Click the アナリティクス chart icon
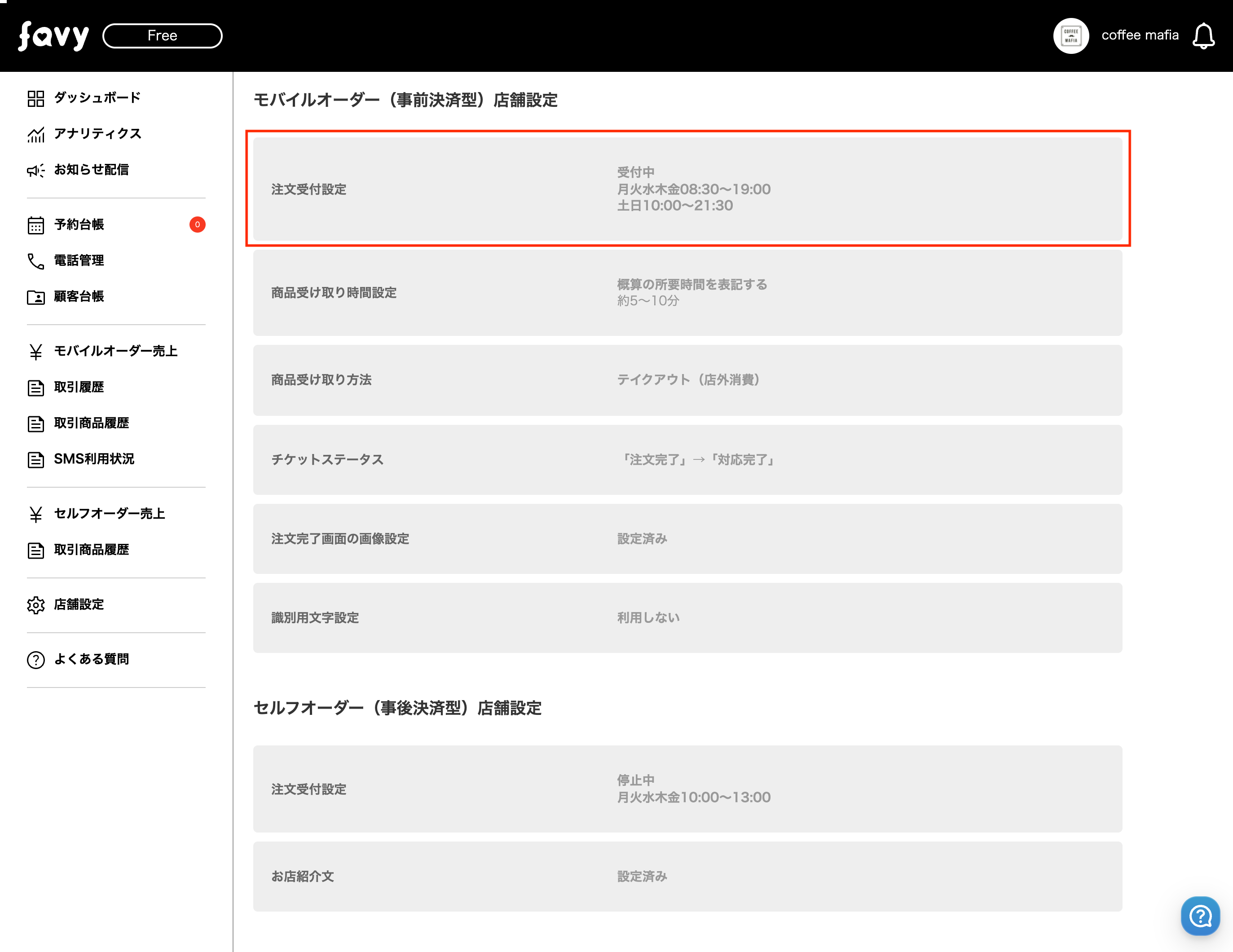This screenshot has width=1233, height=952. pyautogui.click(x=35, y=134)
